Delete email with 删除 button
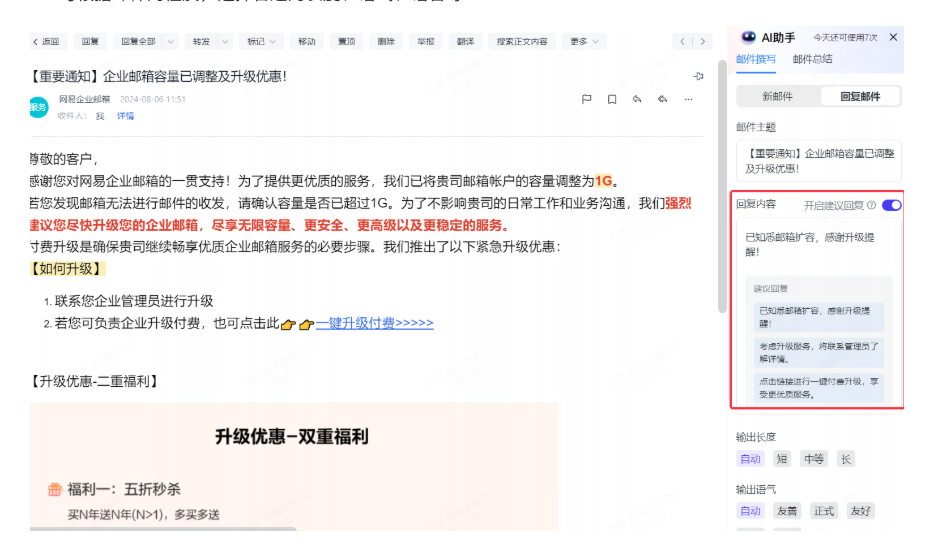The width and height of the screenshot is (935, 545). point(386,41)
